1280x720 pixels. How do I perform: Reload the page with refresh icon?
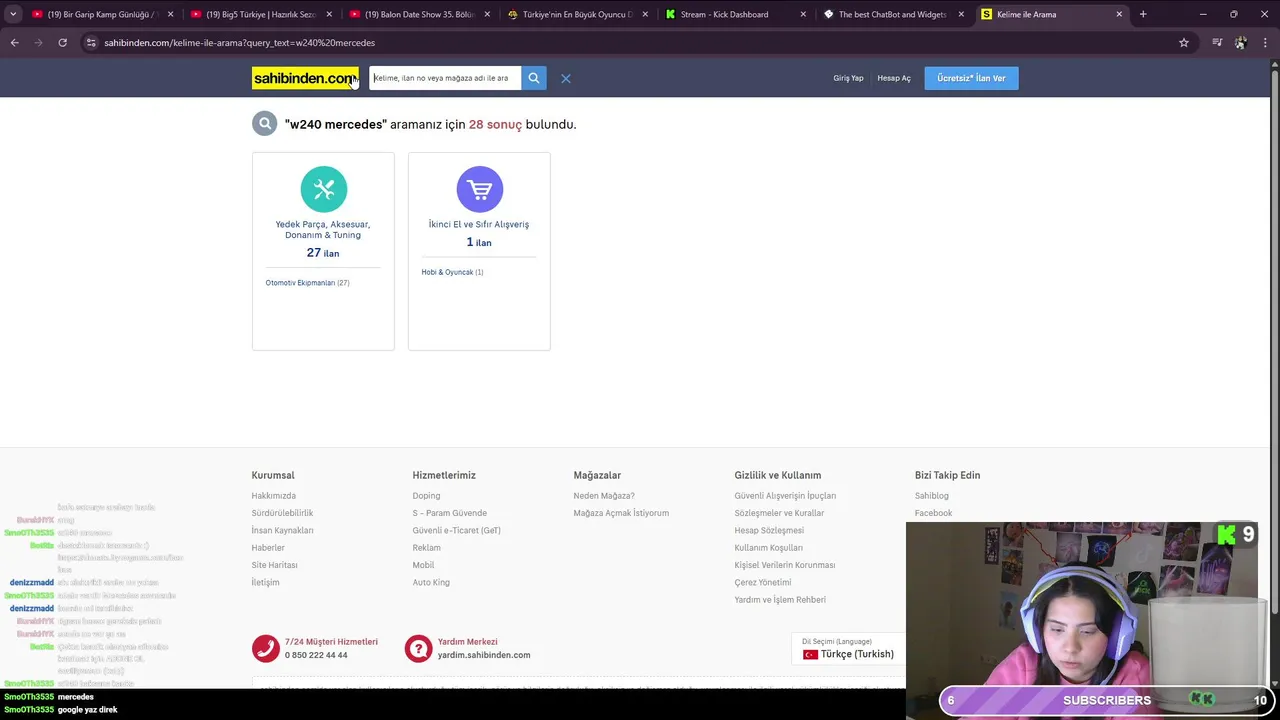[x=62, y=43]
